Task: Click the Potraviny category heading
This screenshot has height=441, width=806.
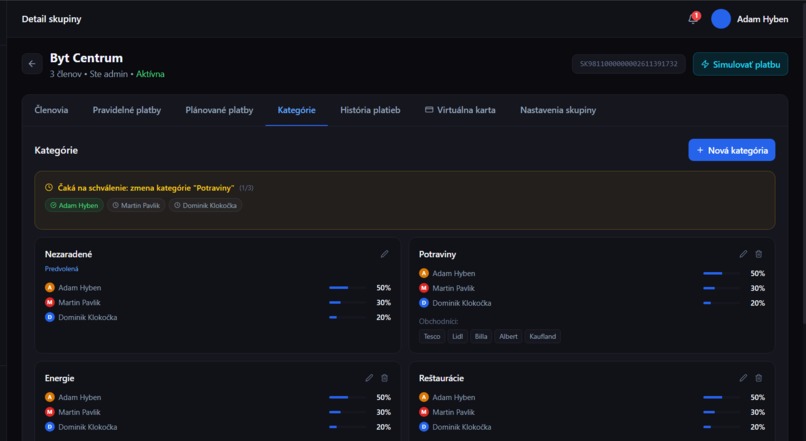Action: (437, 254)
